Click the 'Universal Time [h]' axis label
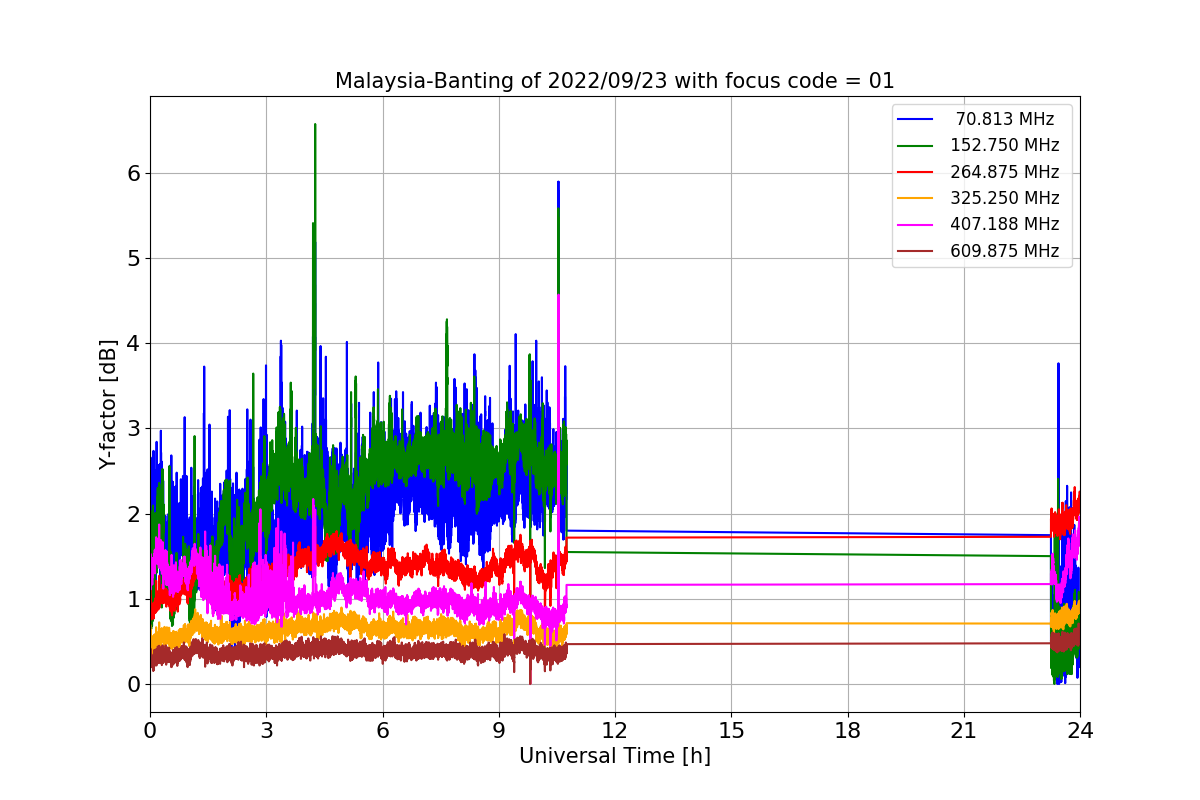Image resolution: width=1200 pixels, height=800 pixels. click(614, 756)
